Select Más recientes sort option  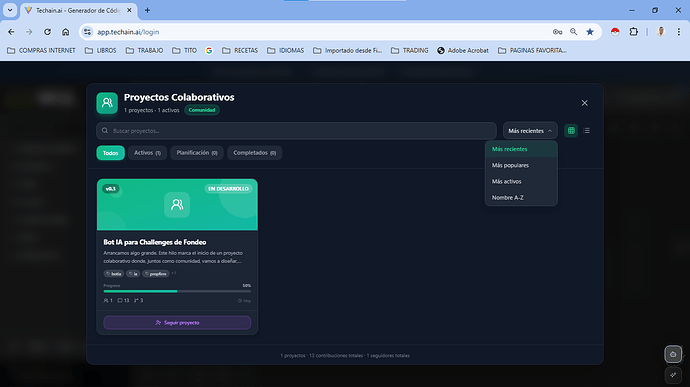[x=521, y=149]
